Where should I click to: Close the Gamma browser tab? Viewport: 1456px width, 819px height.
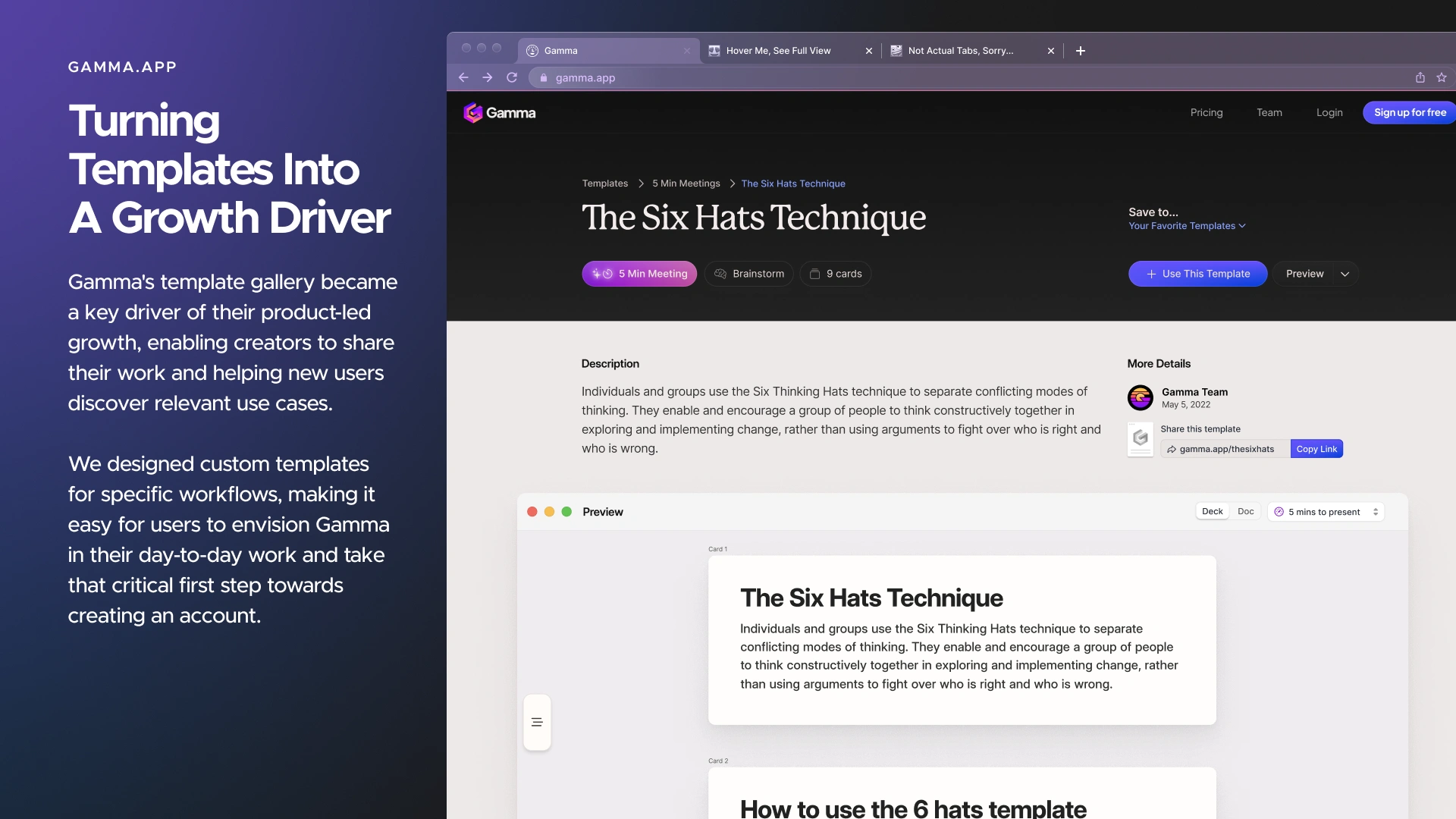click(x=687, y=51)
